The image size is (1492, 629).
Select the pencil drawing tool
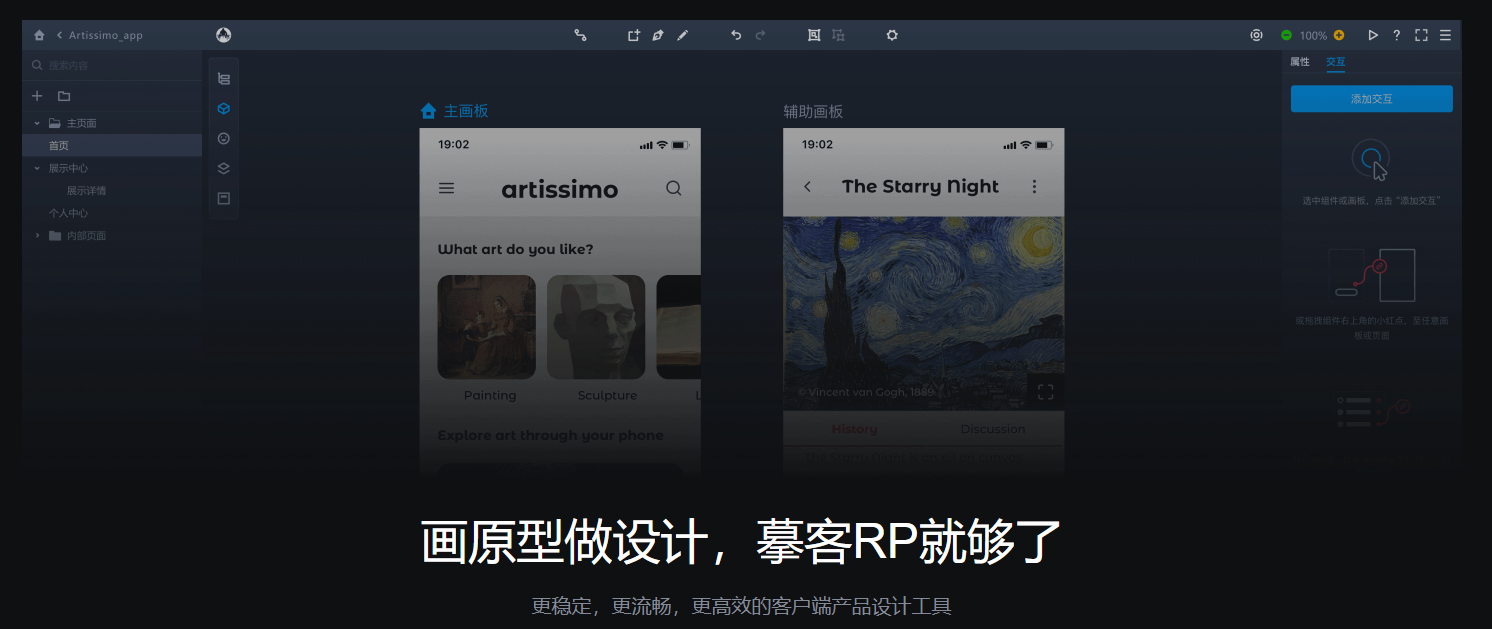click(683, 35)
